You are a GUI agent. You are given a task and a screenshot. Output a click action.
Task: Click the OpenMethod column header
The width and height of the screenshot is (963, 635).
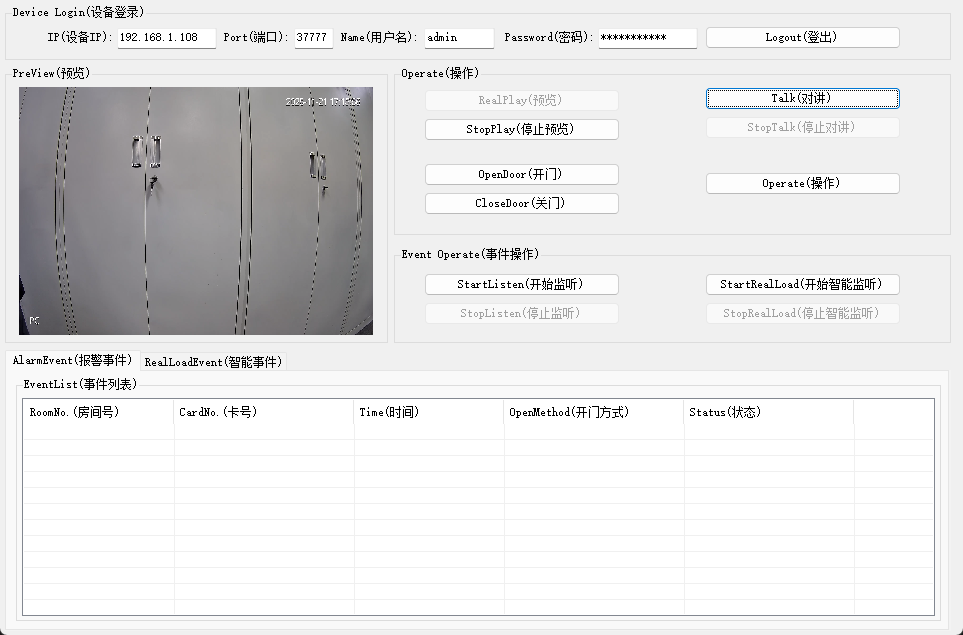pos(594,412)
